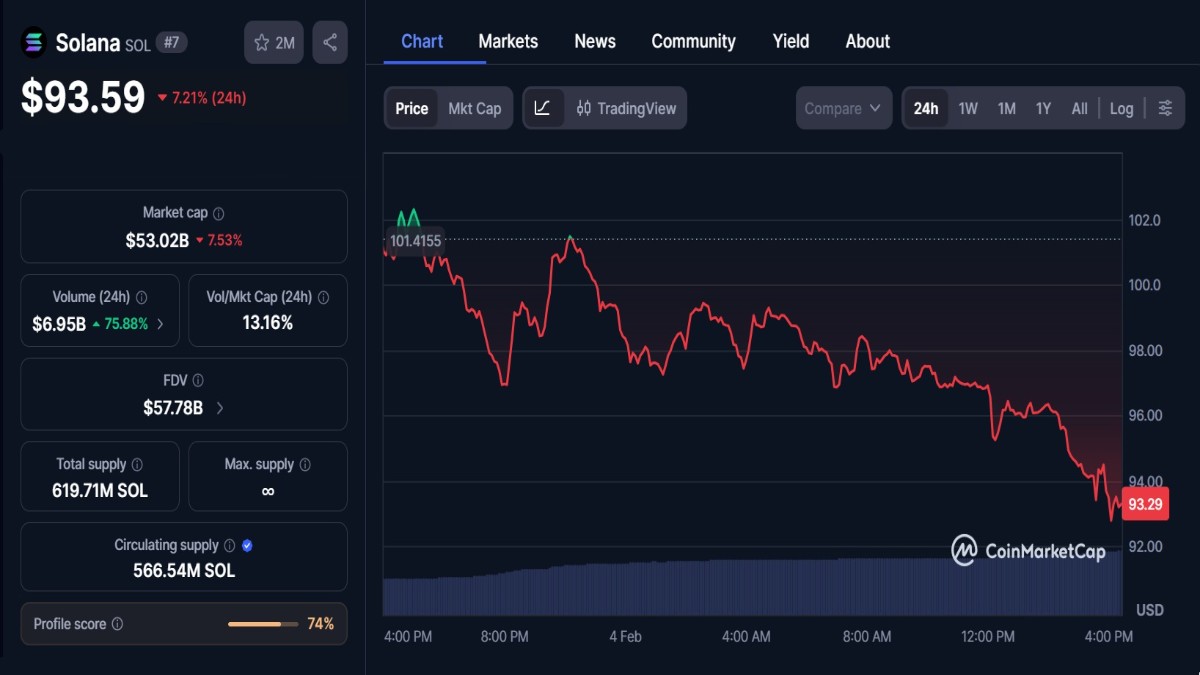Switch to the Markets tab
The height and width of the screenshot is (675, 1200).
pyautogui.click(x=508, y=41)
